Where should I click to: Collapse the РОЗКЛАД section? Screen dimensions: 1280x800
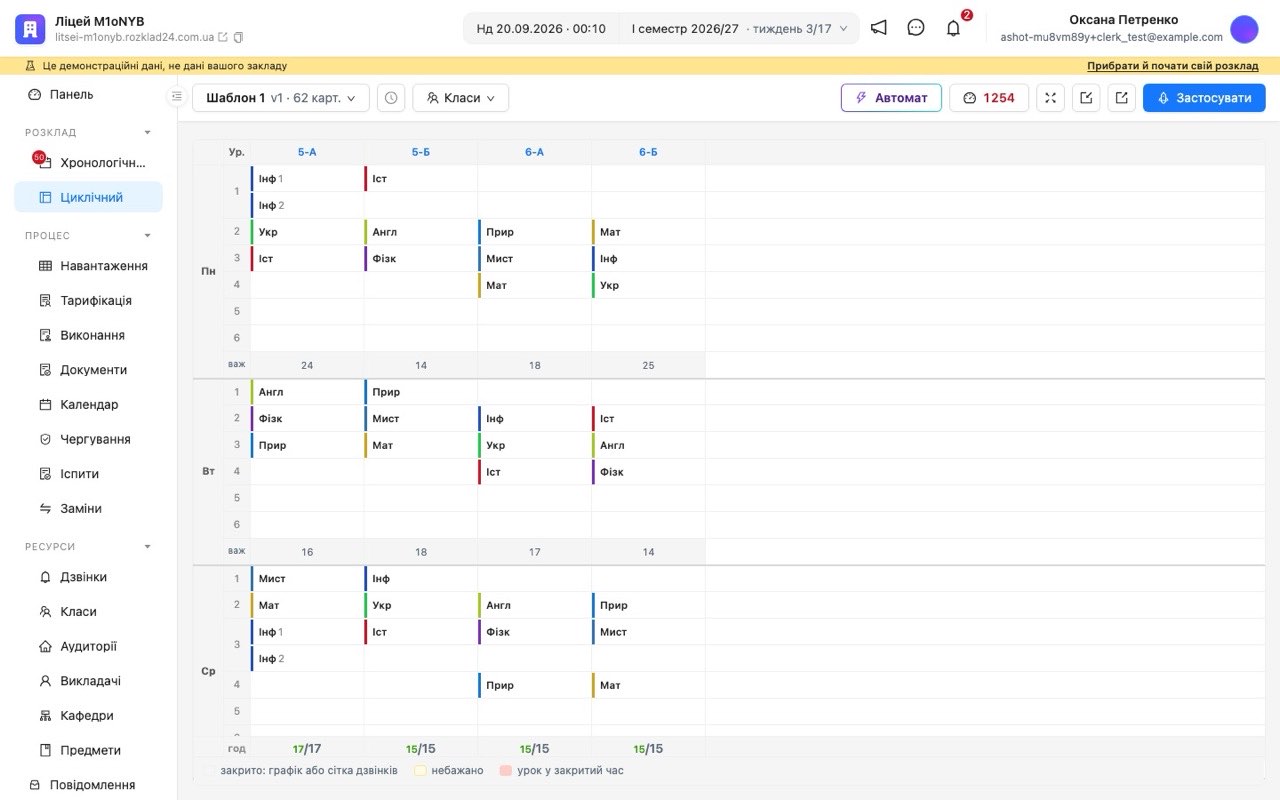pyautogui.click(x=148, y=132)
